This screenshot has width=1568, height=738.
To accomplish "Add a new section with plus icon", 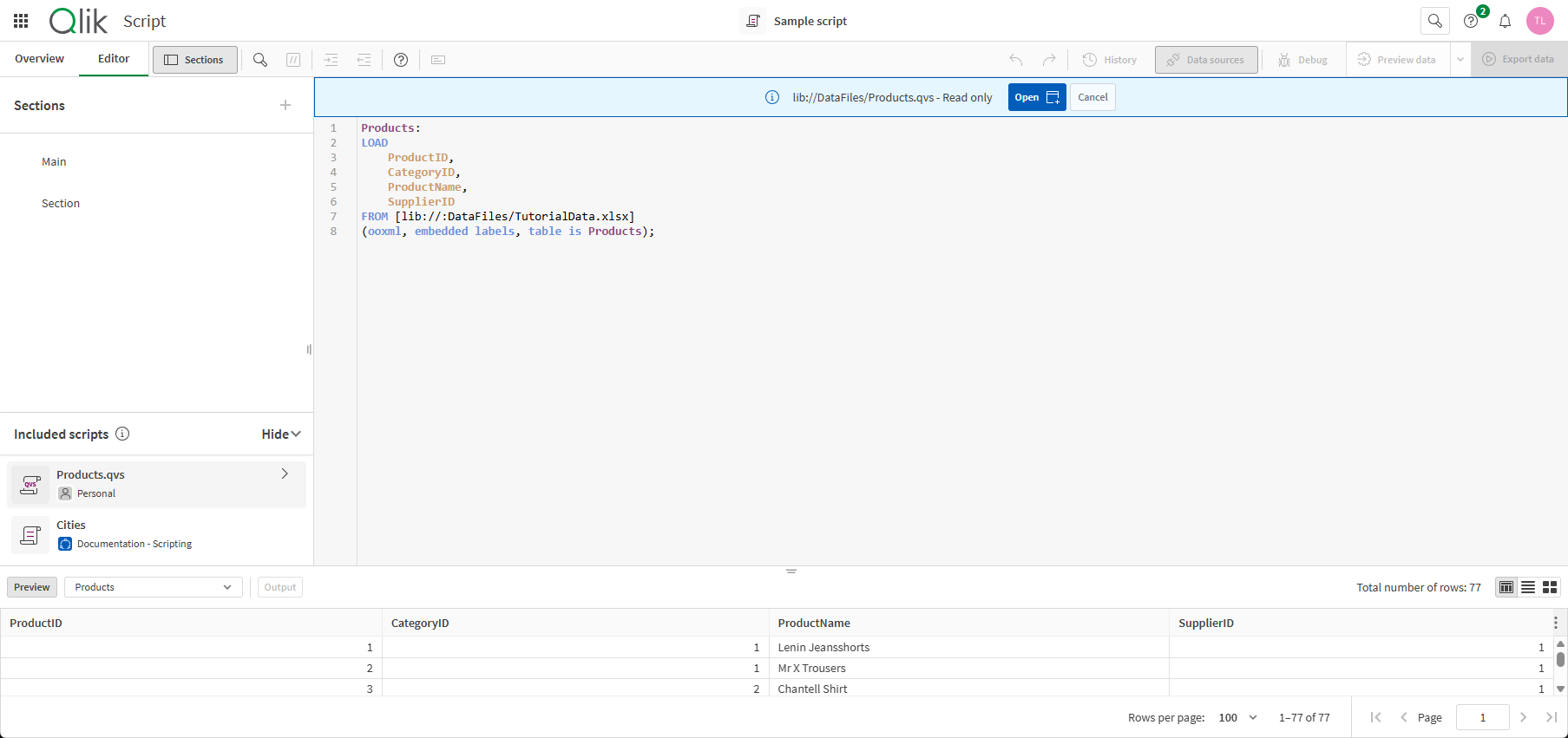I will pos(285,105).
